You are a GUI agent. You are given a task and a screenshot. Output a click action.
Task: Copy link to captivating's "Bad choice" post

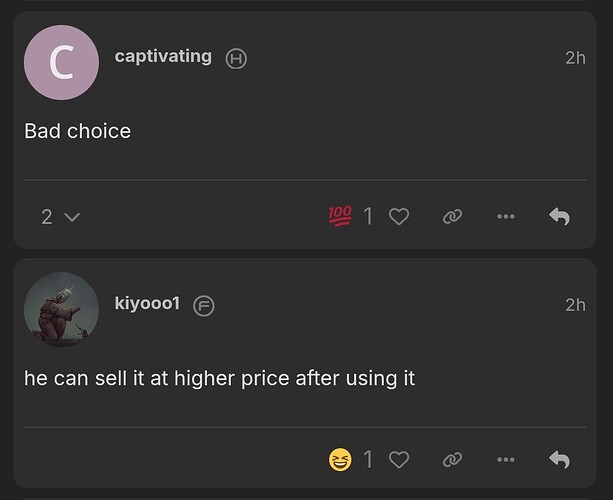coord(452,216)
